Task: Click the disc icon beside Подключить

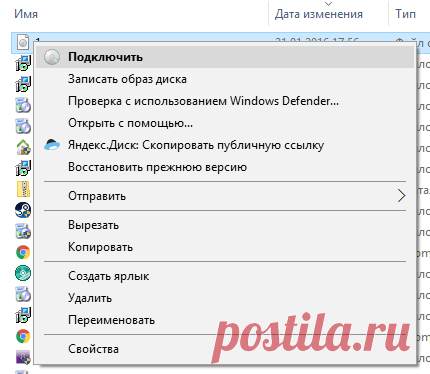Action: pyautogui.click(x=52, y=57)
